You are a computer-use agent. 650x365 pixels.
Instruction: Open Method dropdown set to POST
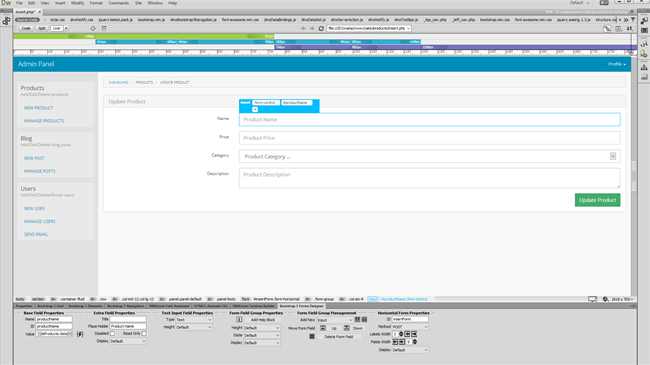[410, 327]
